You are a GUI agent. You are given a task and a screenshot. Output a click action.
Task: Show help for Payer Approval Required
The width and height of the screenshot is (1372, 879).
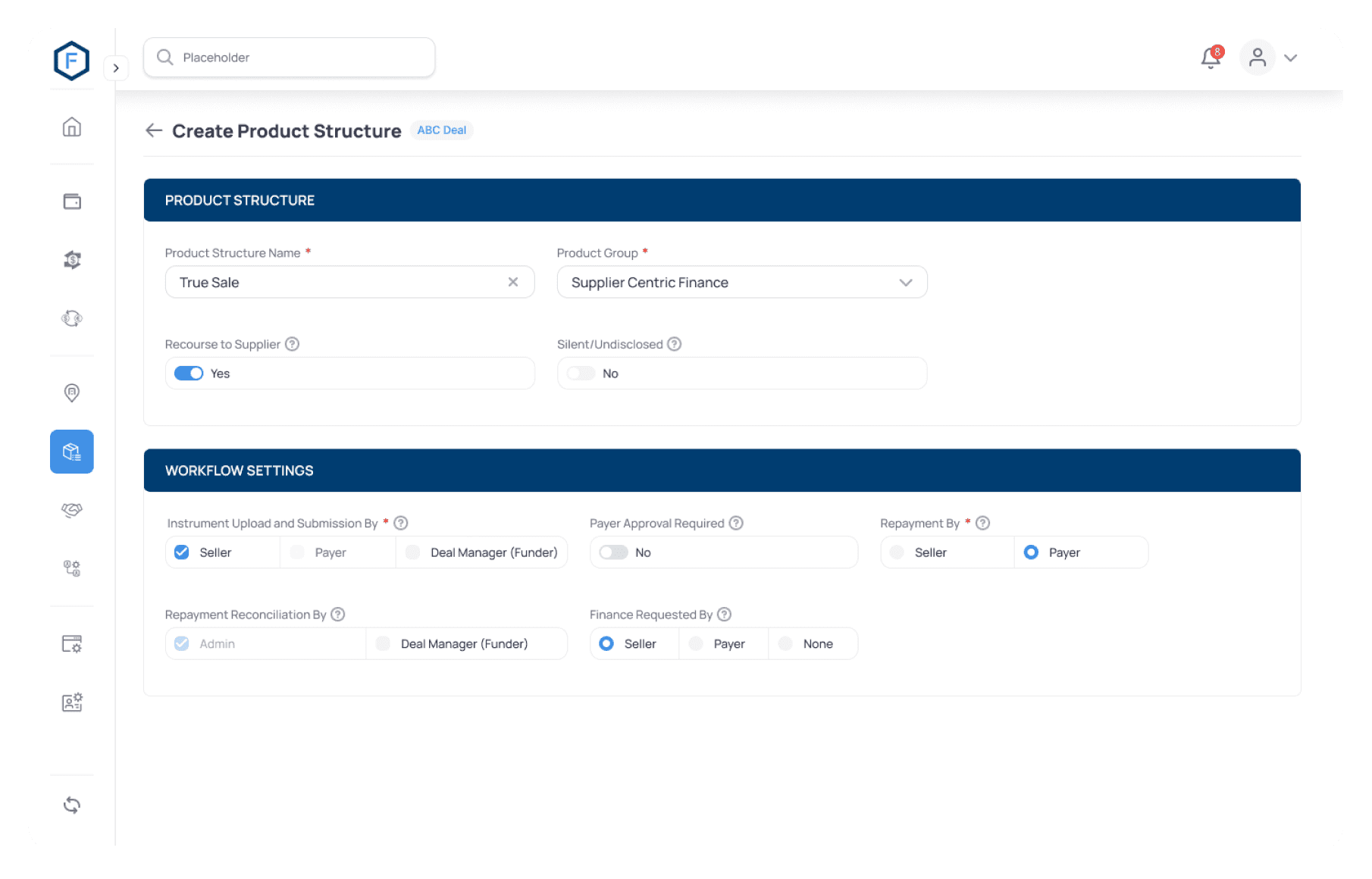(x=736, y=523)
